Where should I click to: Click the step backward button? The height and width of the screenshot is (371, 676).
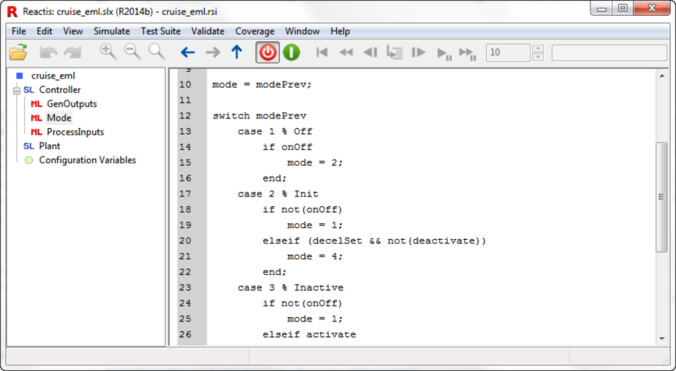tap(370, 53)
